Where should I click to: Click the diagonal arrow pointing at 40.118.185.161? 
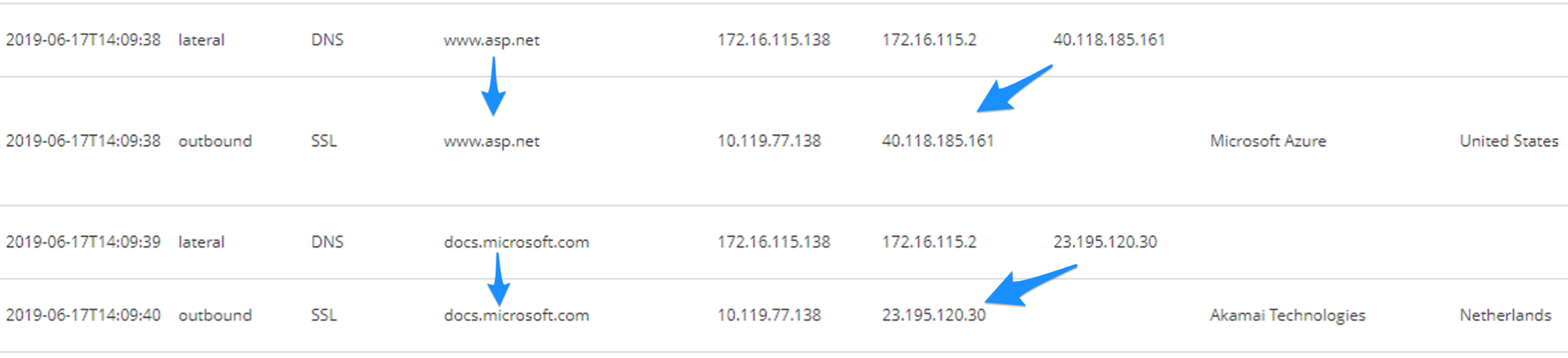pos(1013,89)
